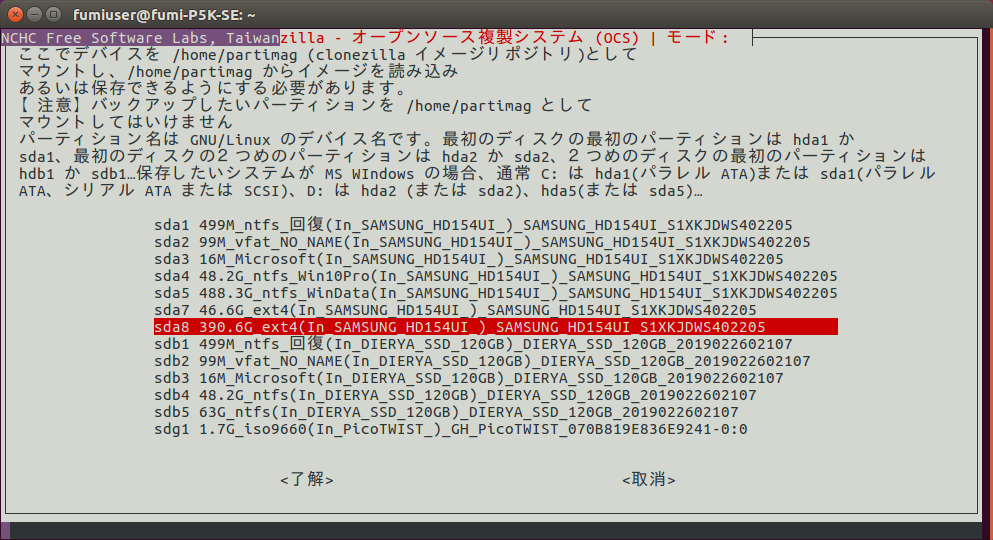Maximize the terminal window

(x=53, y=15)
